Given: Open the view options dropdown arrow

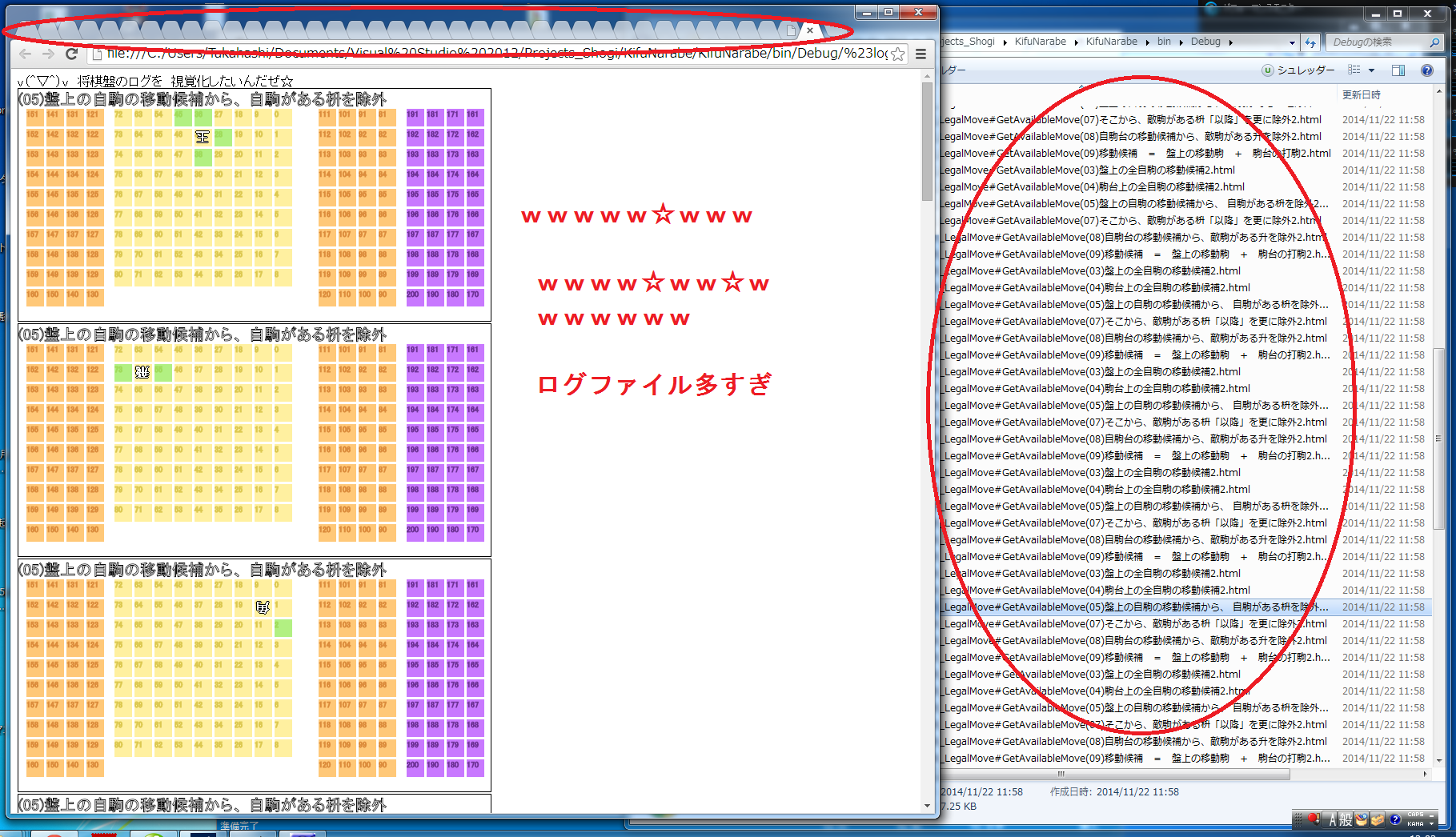Looking at the screenshot, I should [x=1371, y=70].
